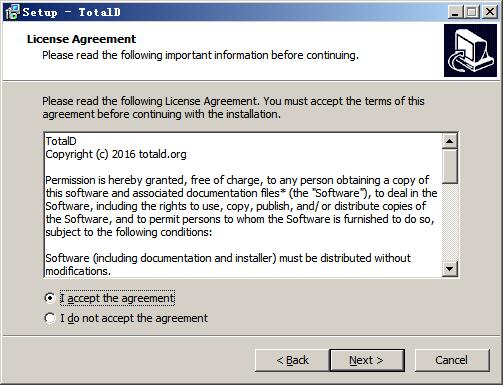Click the setup icon in title bar
The width and height of the screenshot is (503, 385).
click(12, 12)
